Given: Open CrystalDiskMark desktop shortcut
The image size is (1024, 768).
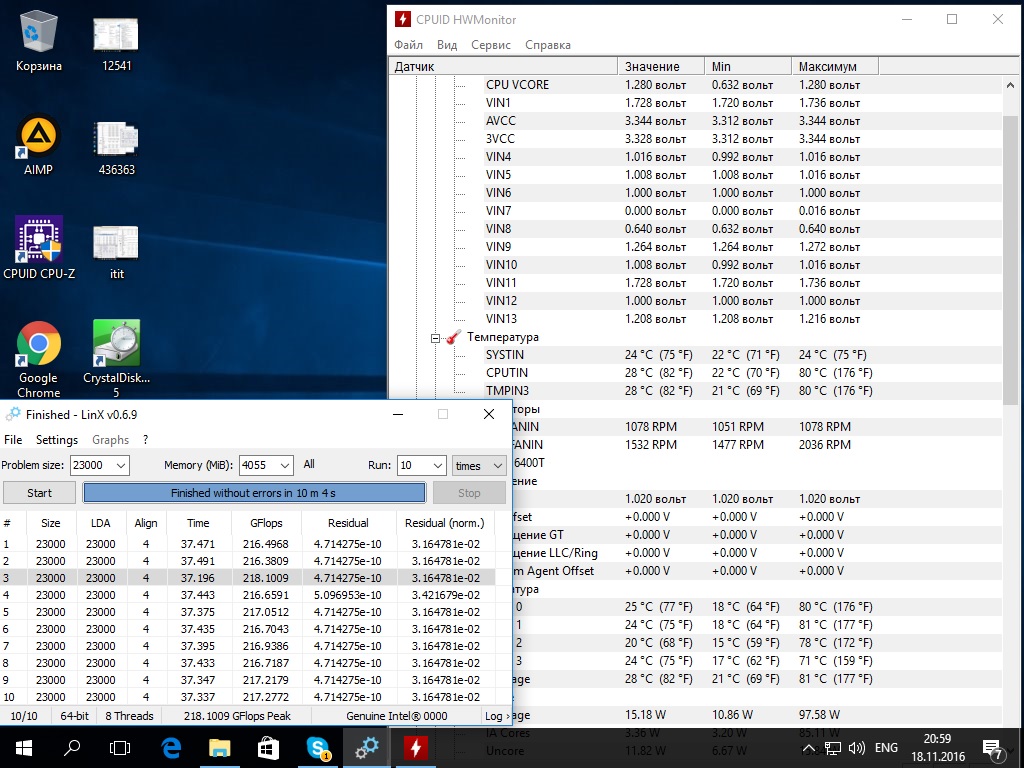Looking at the screenshot, I should tap(116, 359).
